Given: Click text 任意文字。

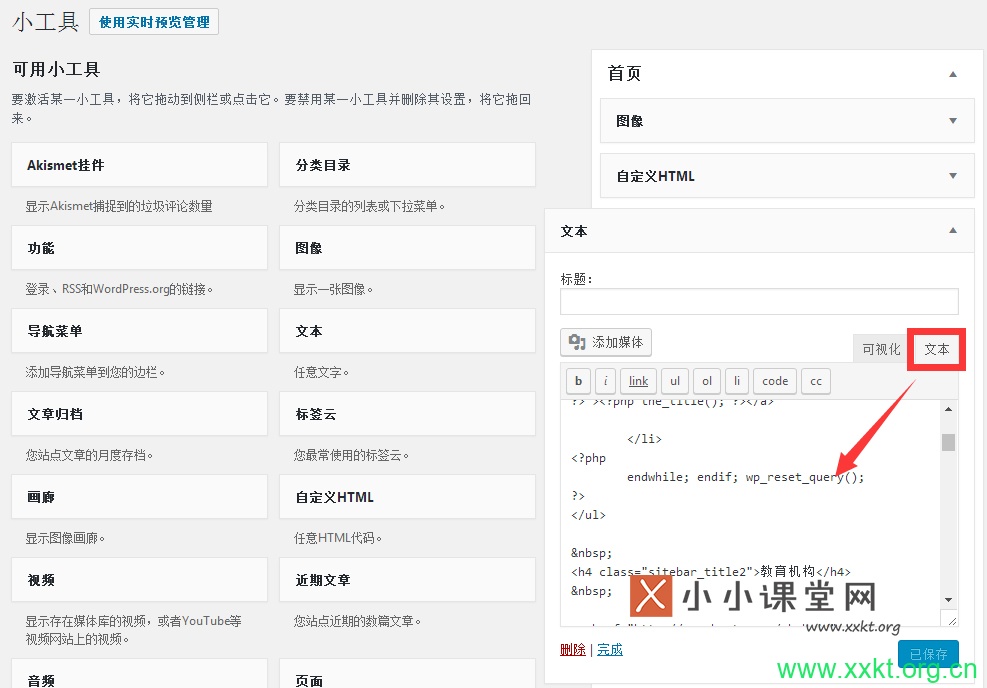Looking at the screenshot, I should point(321,372).
